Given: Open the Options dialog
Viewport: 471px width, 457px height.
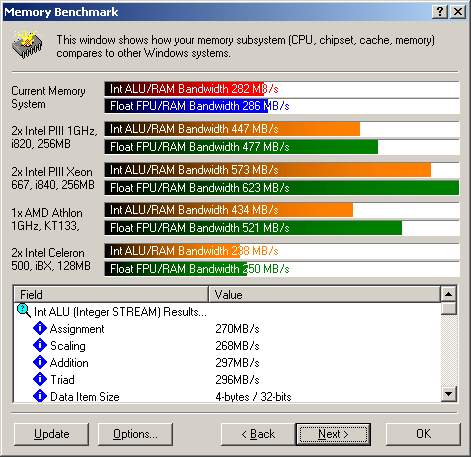Looking at the screenshot, I should click(135, 434).
